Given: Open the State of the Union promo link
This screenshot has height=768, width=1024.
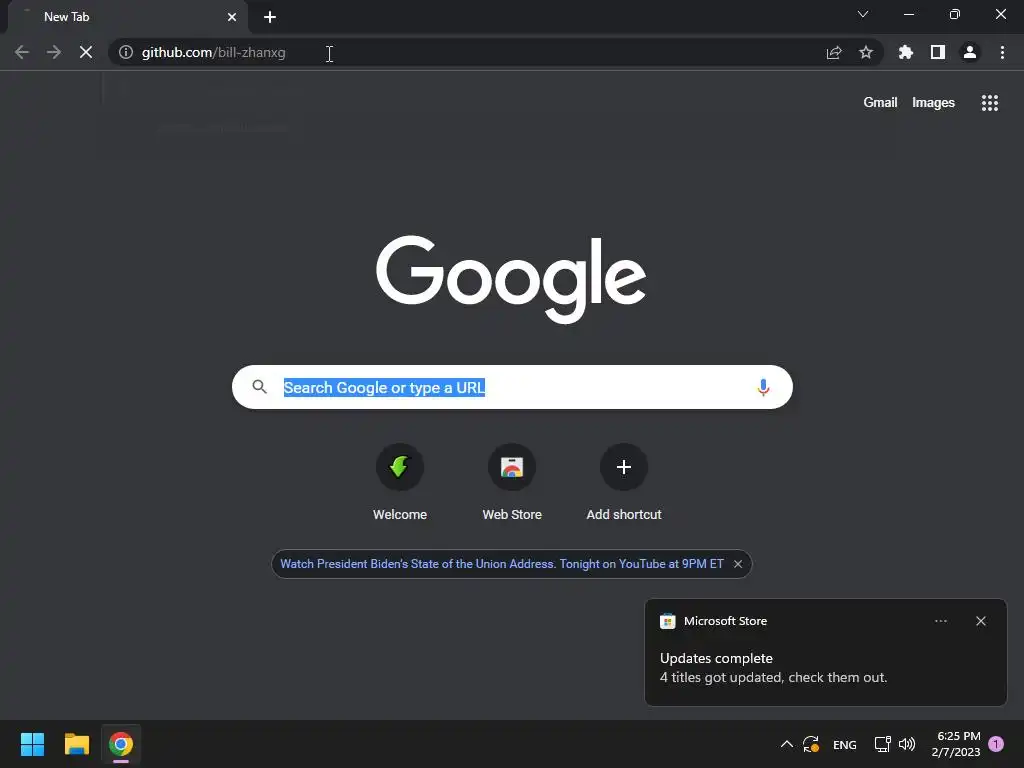Looking at the screenshot, I should [x=502, y=564].
